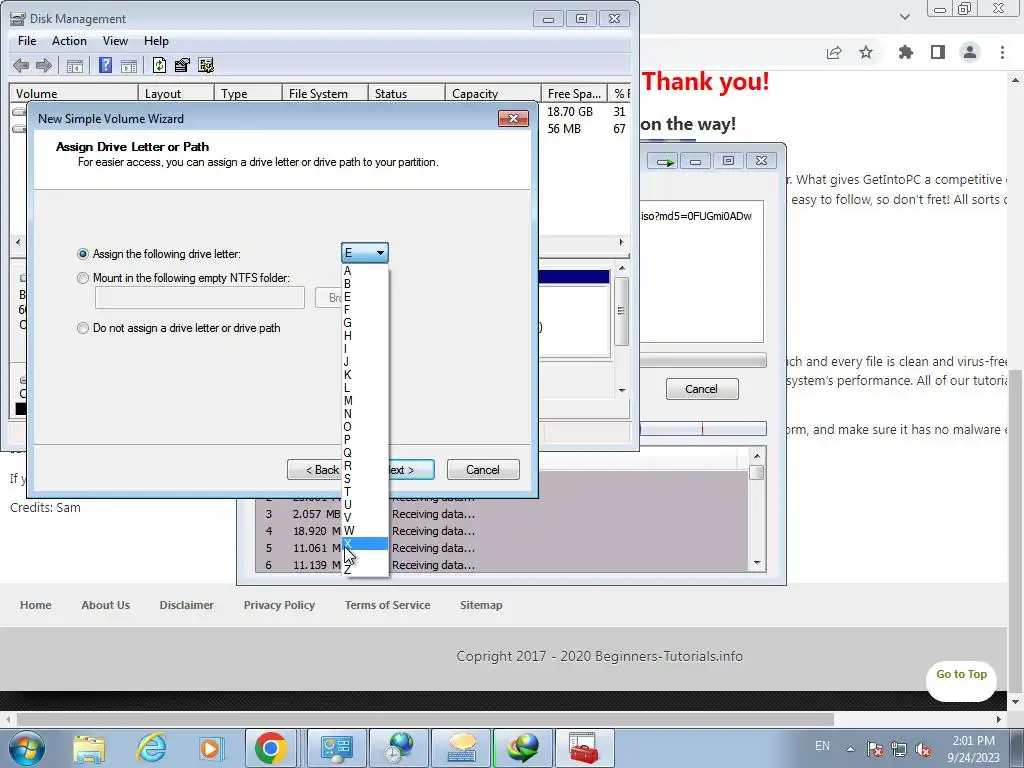Click the EN language indicator in taskbar
The width and height of the screenshot is (1024, 768).
click(822, 746)
